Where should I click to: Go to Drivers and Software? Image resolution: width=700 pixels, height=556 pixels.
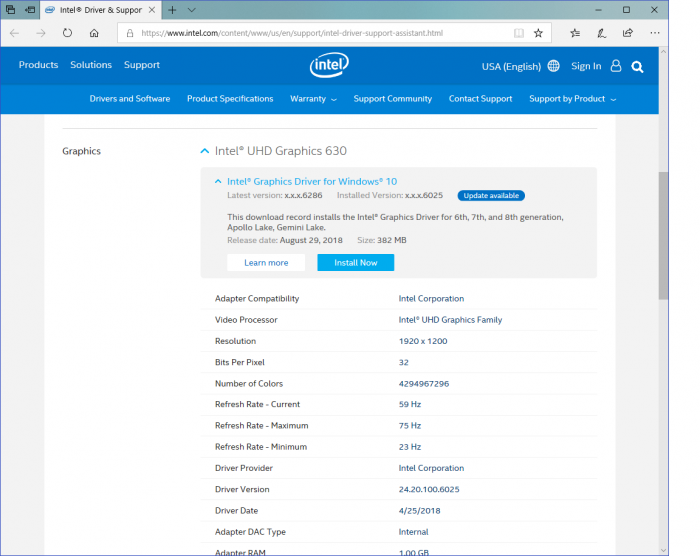click(x=130, y=99)
